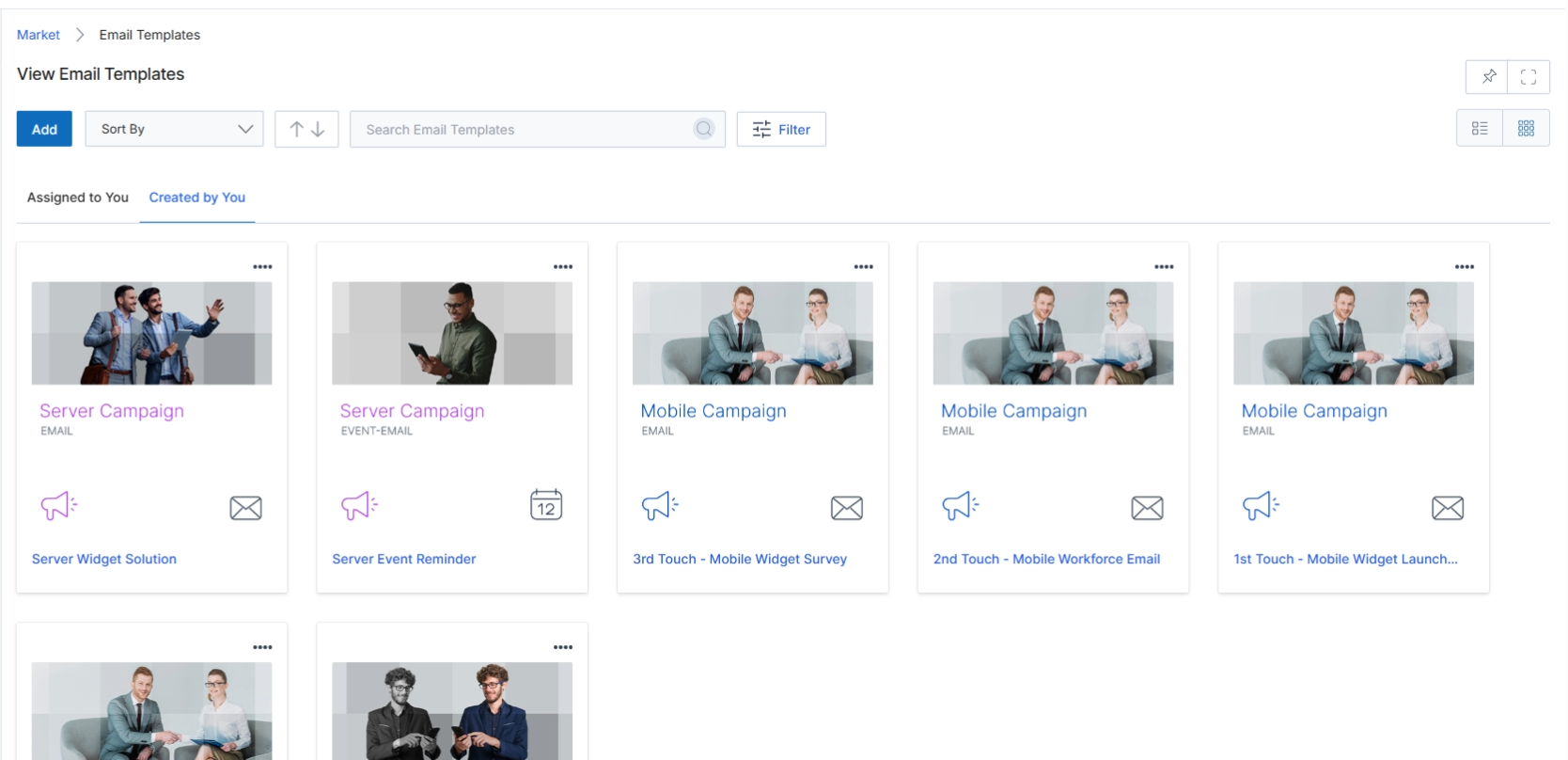Switch to the Assigned to You tab

[78, 198]
